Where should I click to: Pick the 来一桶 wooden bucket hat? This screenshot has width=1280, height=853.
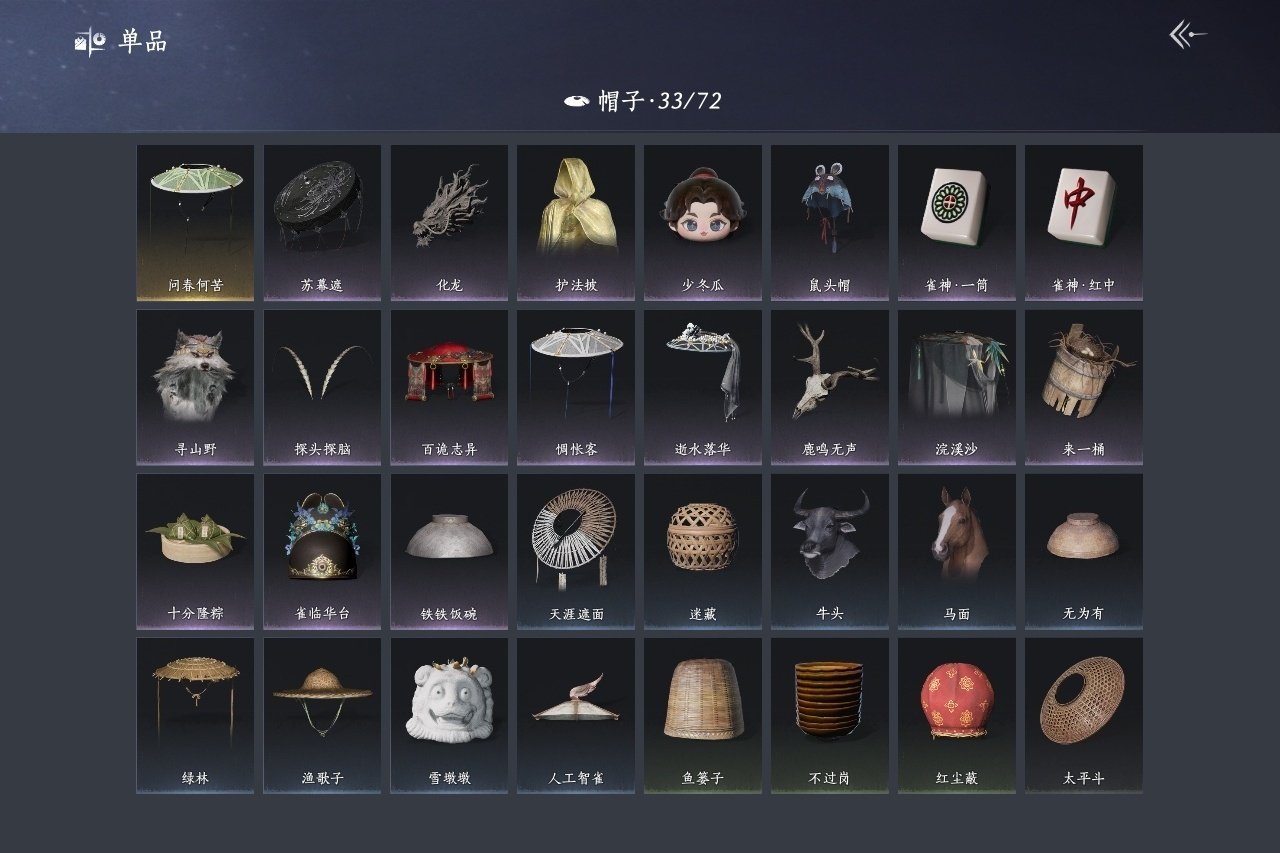coord(1084,387)
